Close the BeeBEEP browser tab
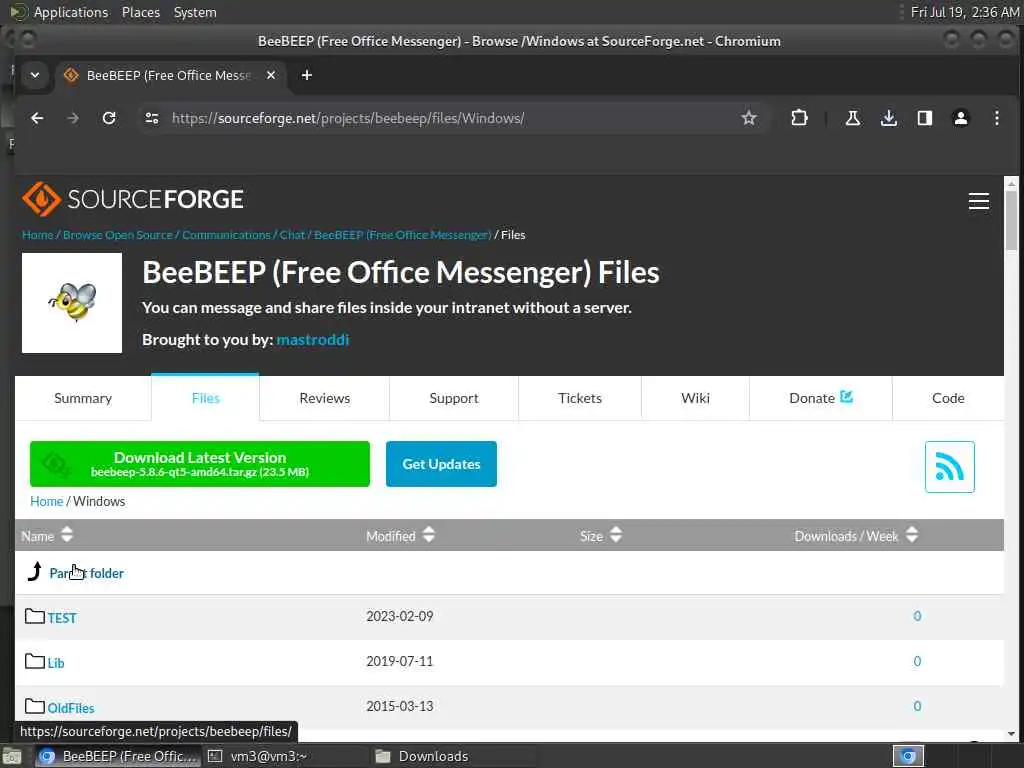 pyautogui.click(x=271, y=75)
